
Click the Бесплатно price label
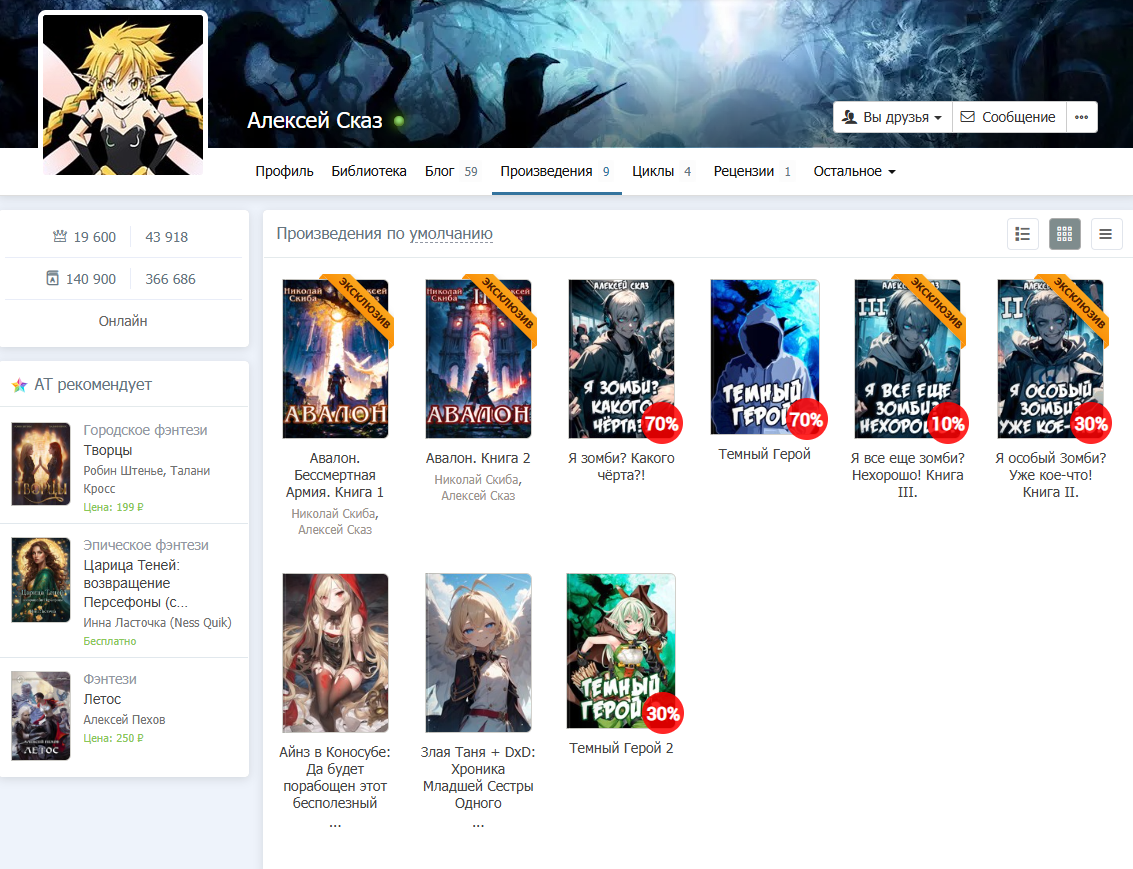pyautogui.click(x=110, y=641)
